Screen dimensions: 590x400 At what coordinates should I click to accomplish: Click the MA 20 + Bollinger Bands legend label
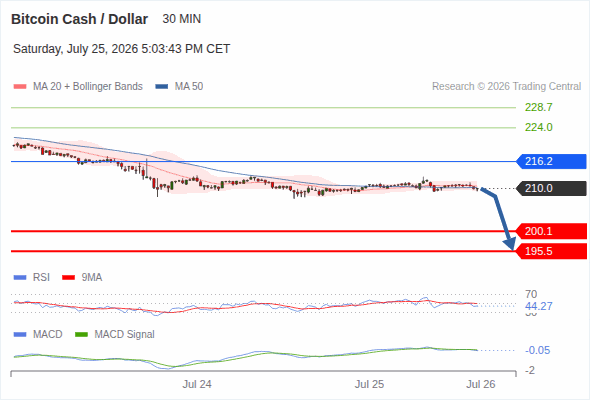click(x=88, y=87)
